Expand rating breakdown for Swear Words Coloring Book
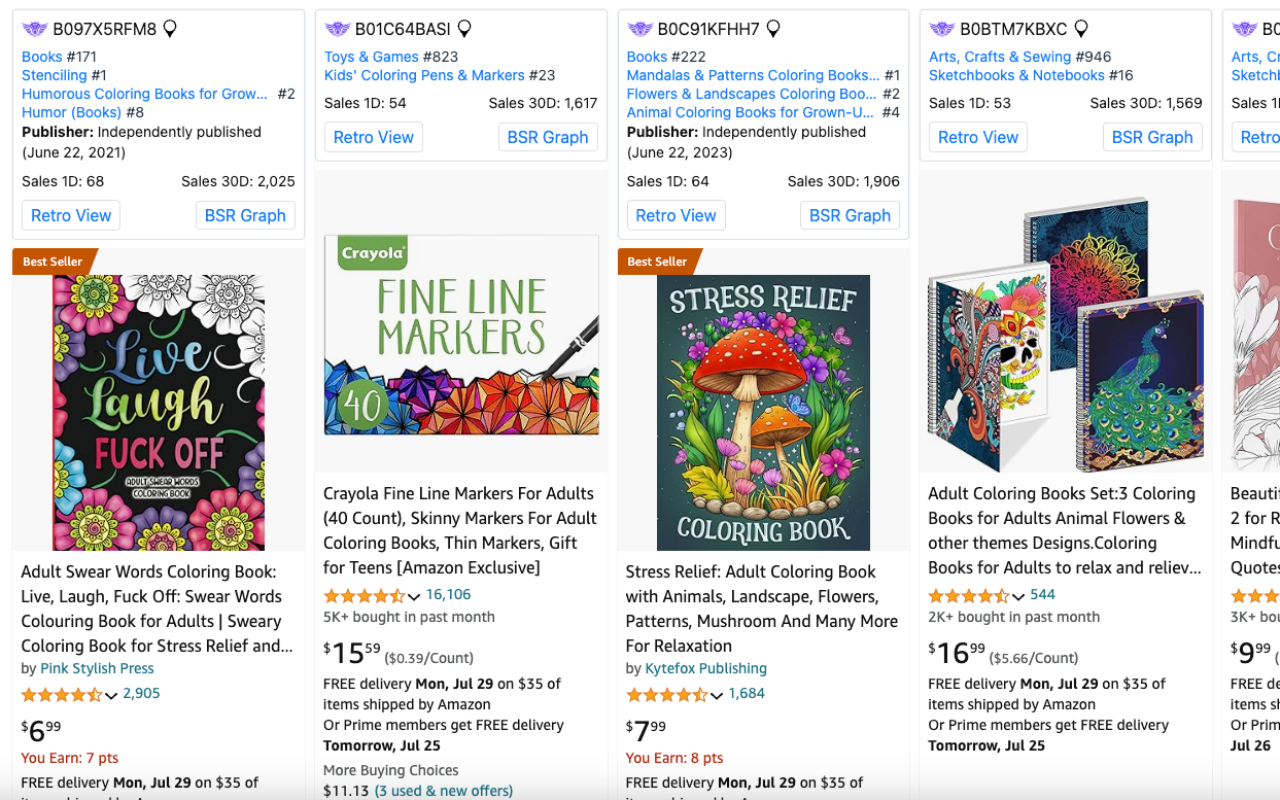1280x800 pixels. pyautogui.click(x=111, y=695)
